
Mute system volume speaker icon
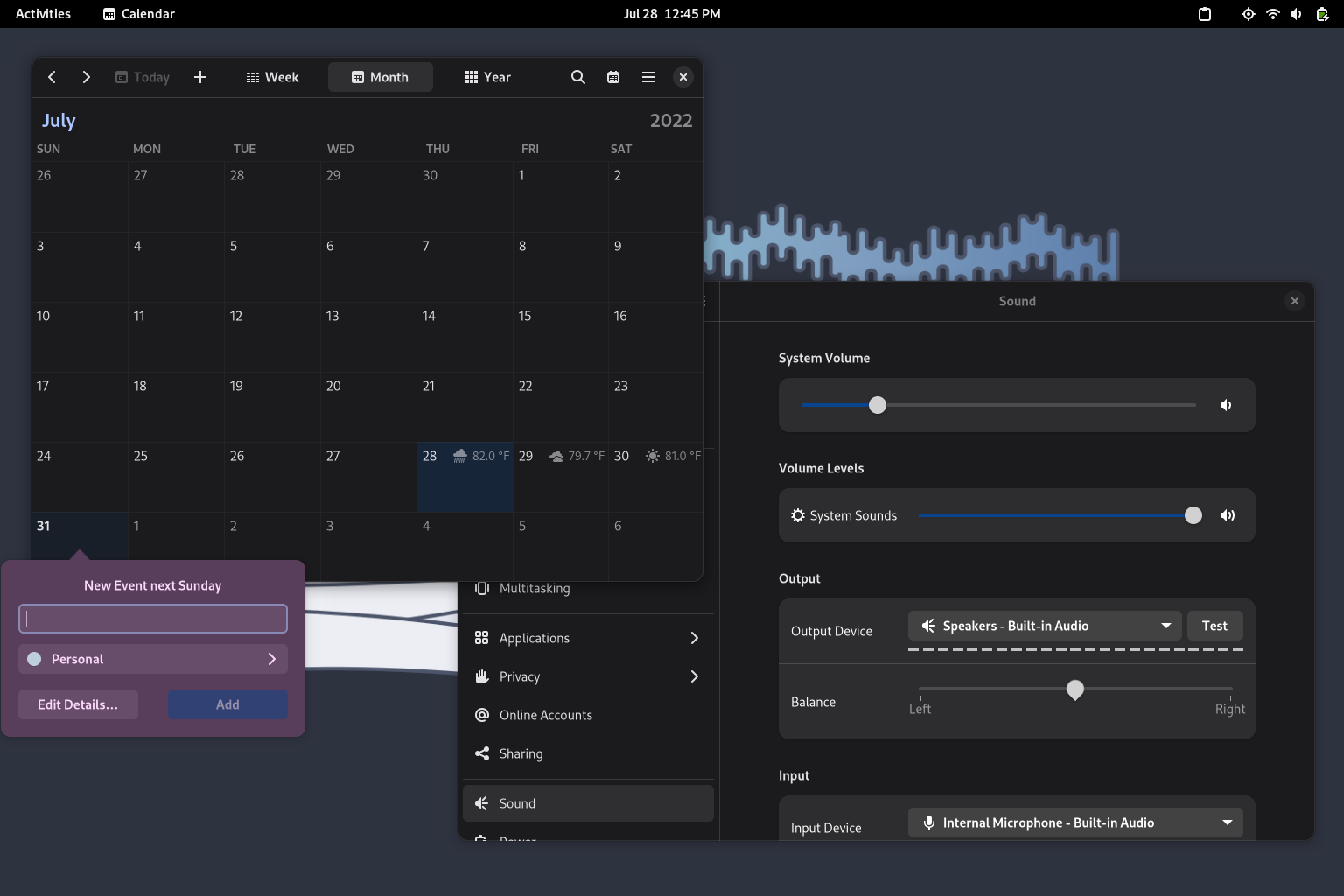tap(1226, 405)
